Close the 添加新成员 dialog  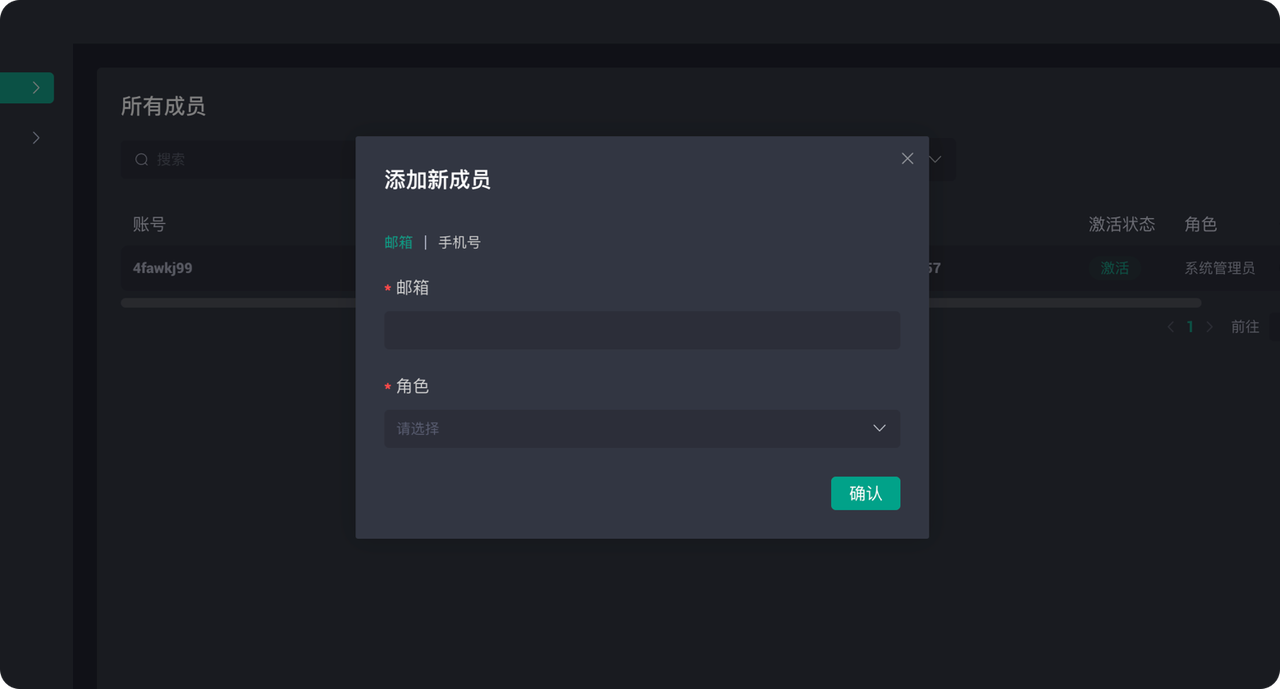[907, 159]
